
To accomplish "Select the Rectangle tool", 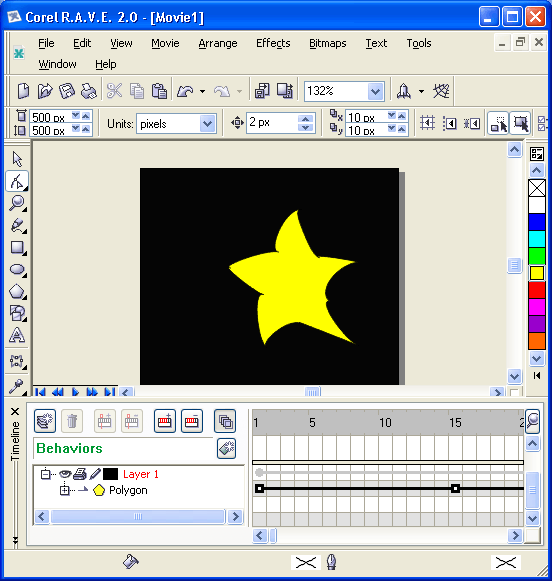I will pos(17,248).
